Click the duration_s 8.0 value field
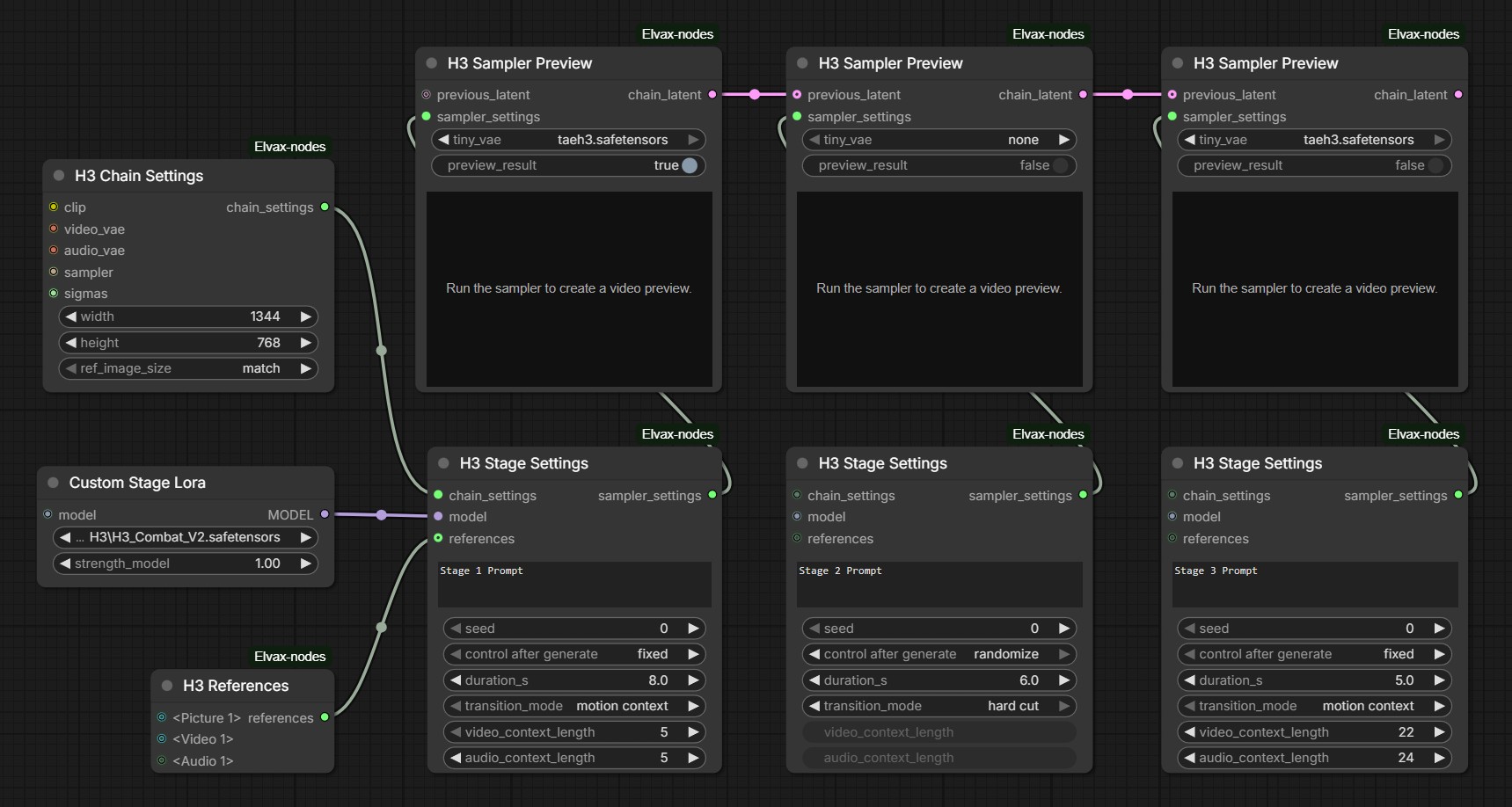Image resolution: width=1512 pixels, height=807 pixels. [574, 680]
